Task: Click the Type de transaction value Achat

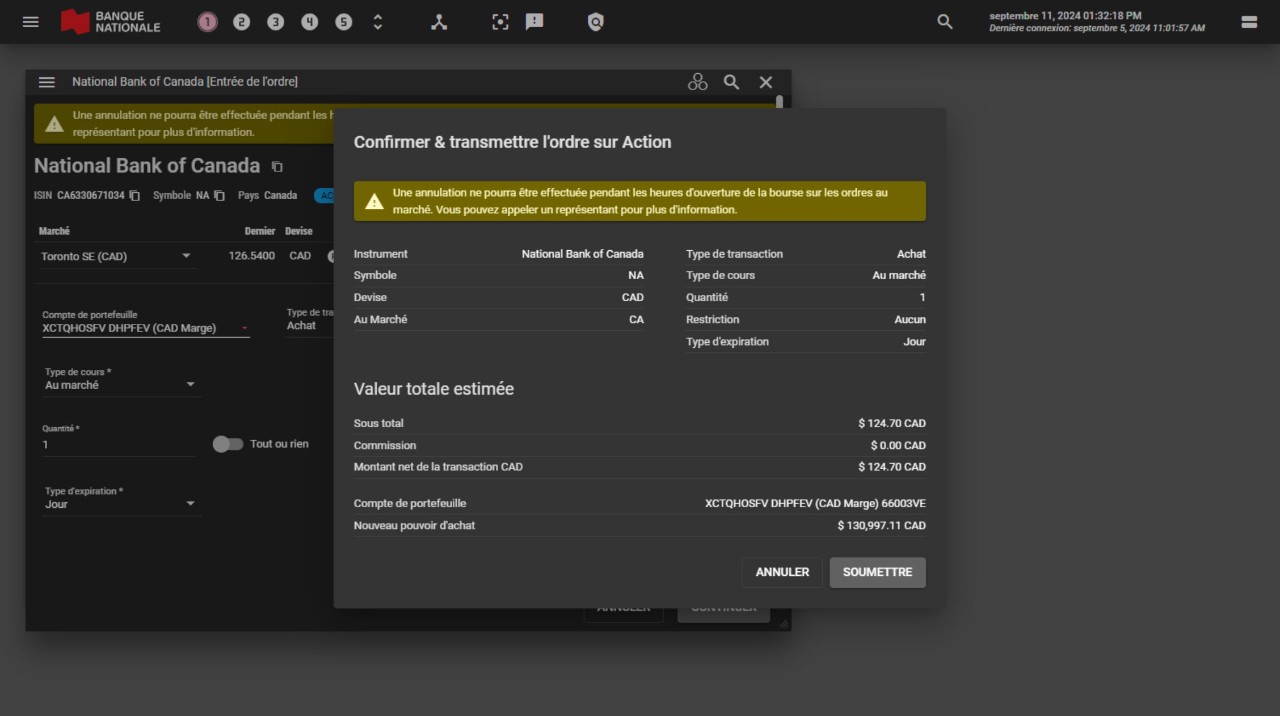Action: (x=911, y=254)
